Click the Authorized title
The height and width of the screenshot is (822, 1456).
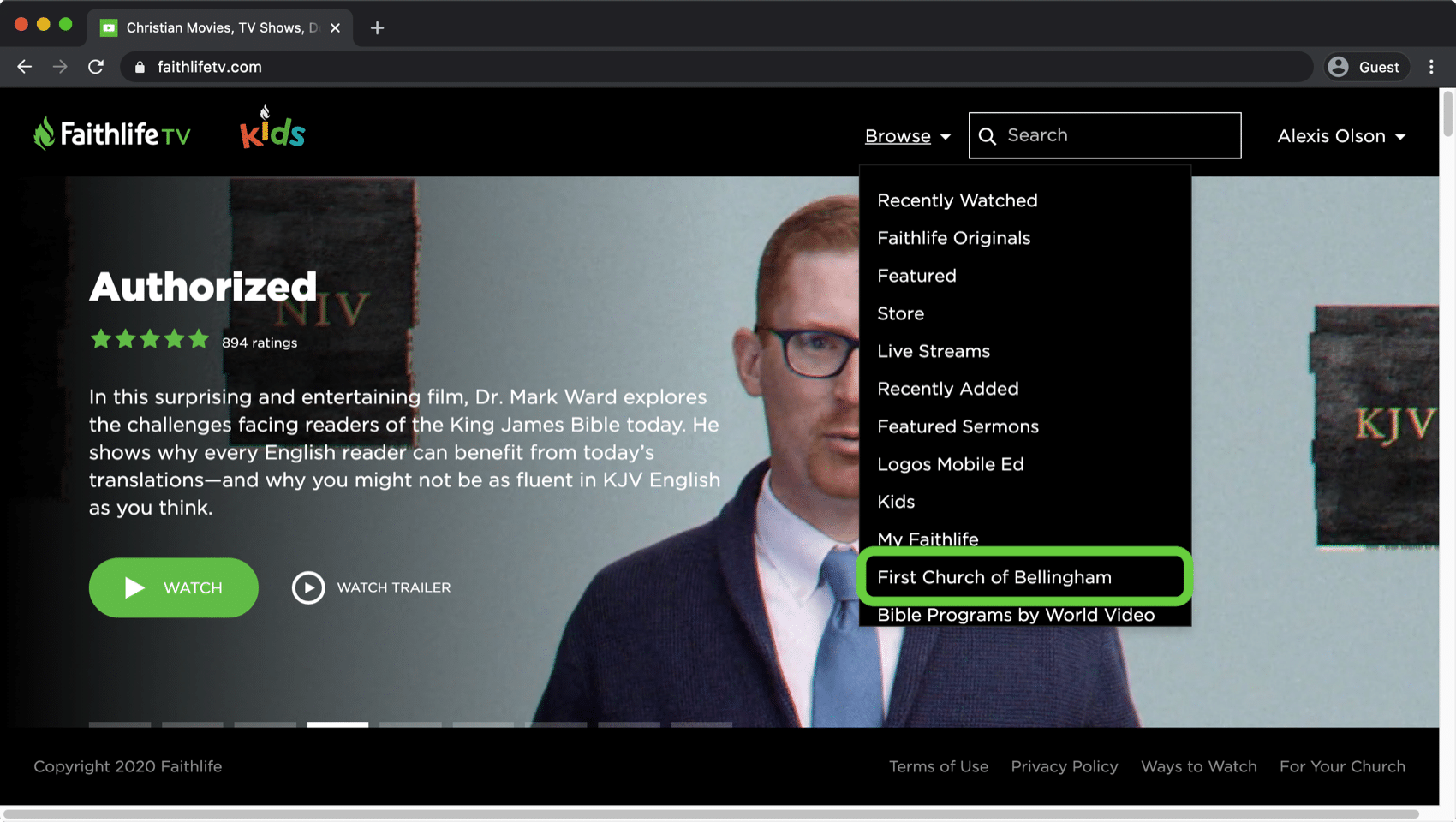[203, 287]
